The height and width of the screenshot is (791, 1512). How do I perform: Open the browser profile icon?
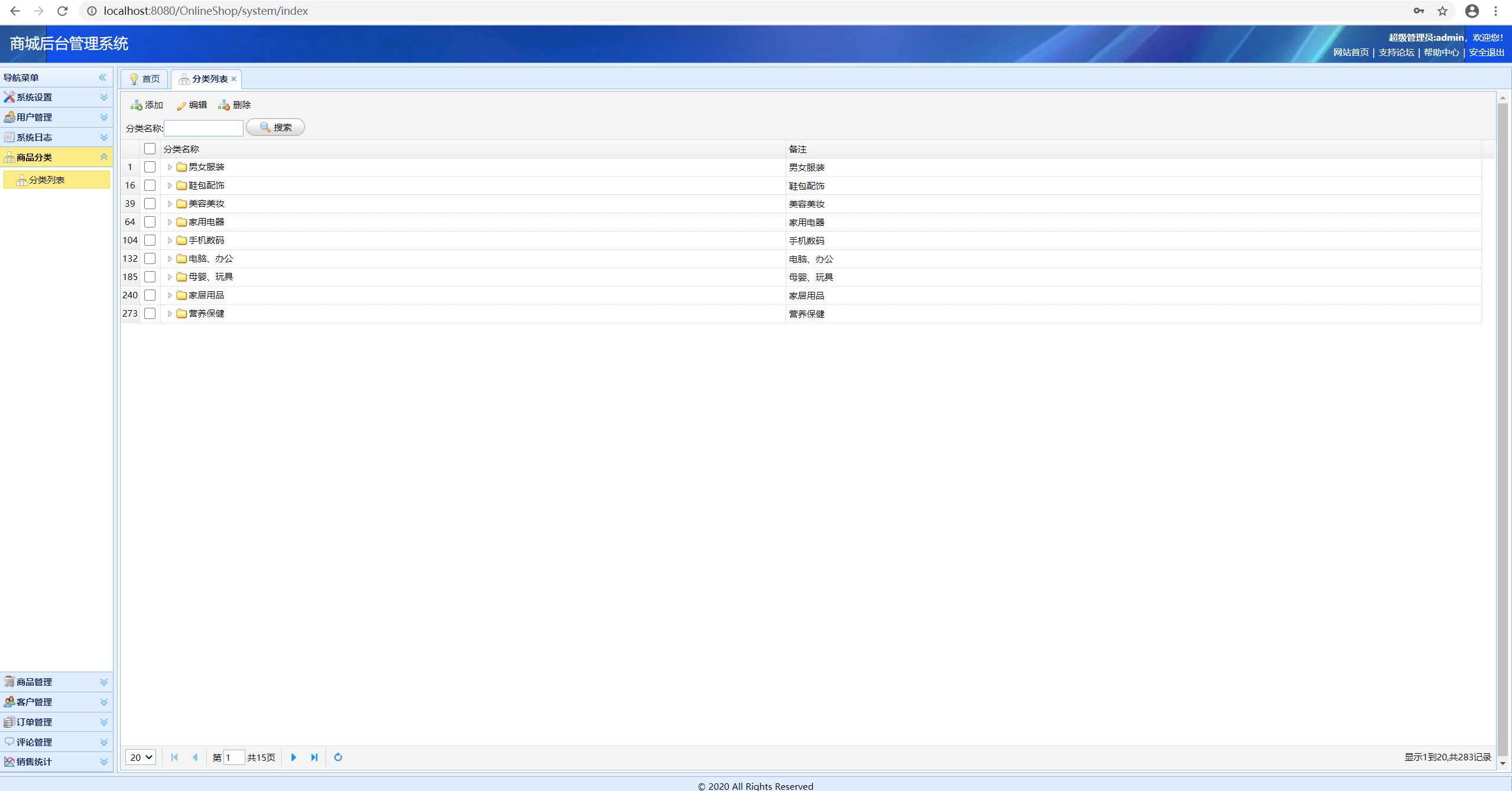pyautogui.click(x=1472, y=11)
